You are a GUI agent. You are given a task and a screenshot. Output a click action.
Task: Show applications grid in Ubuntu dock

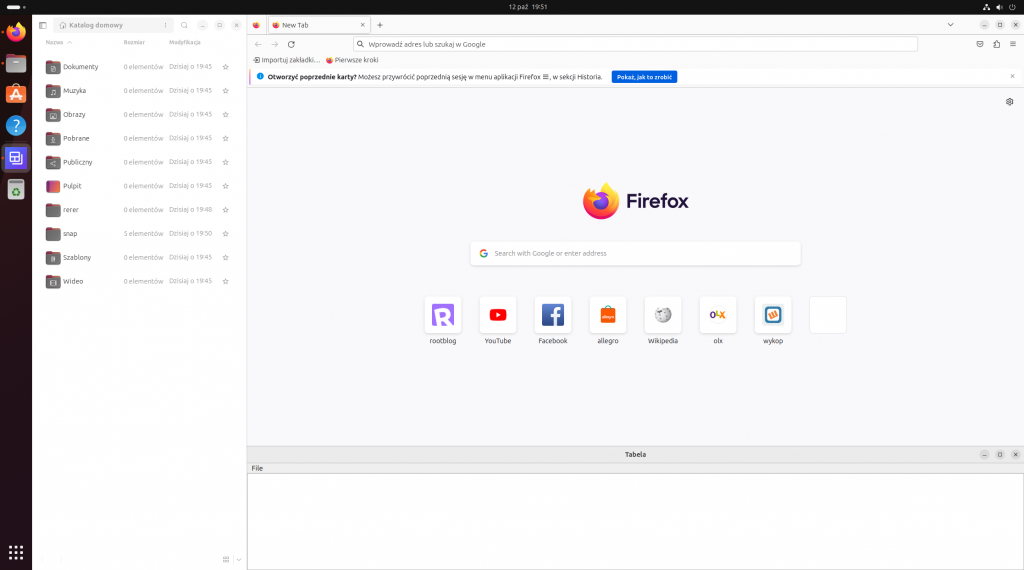click(x=16, y=552)
